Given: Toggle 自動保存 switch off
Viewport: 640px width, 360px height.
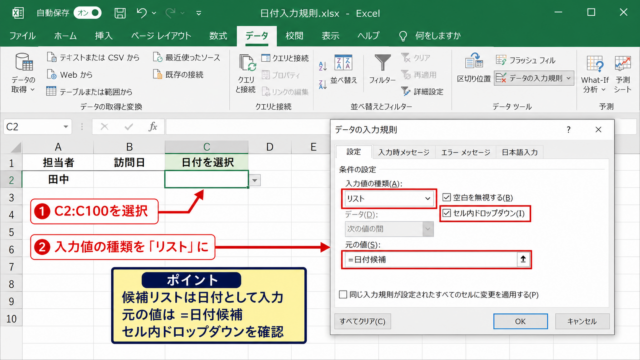Looking at the screenshot, I should 87,13.
